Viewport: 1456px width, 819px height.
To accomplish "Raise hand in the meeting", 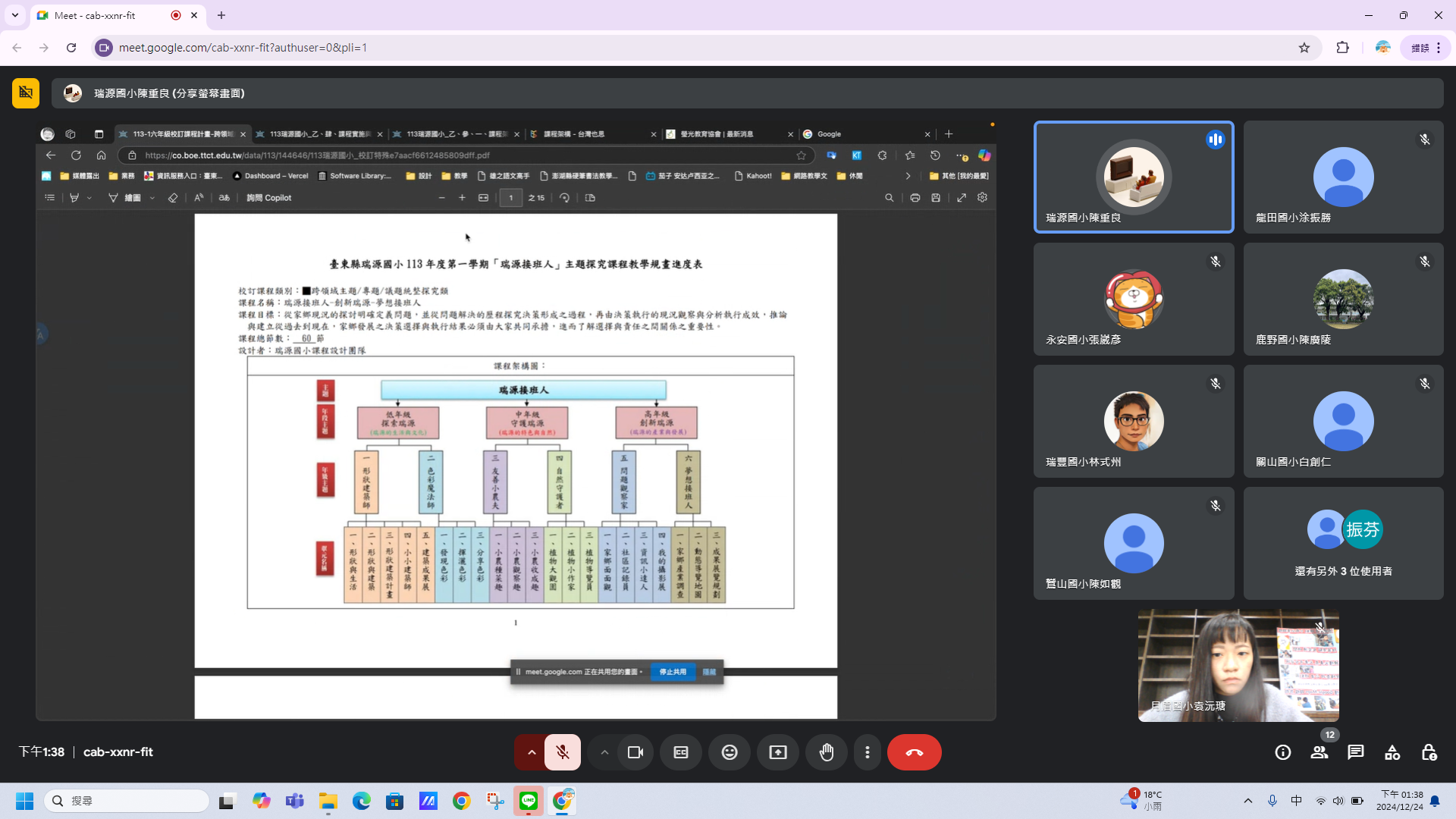I will click(x=827, y=752).
